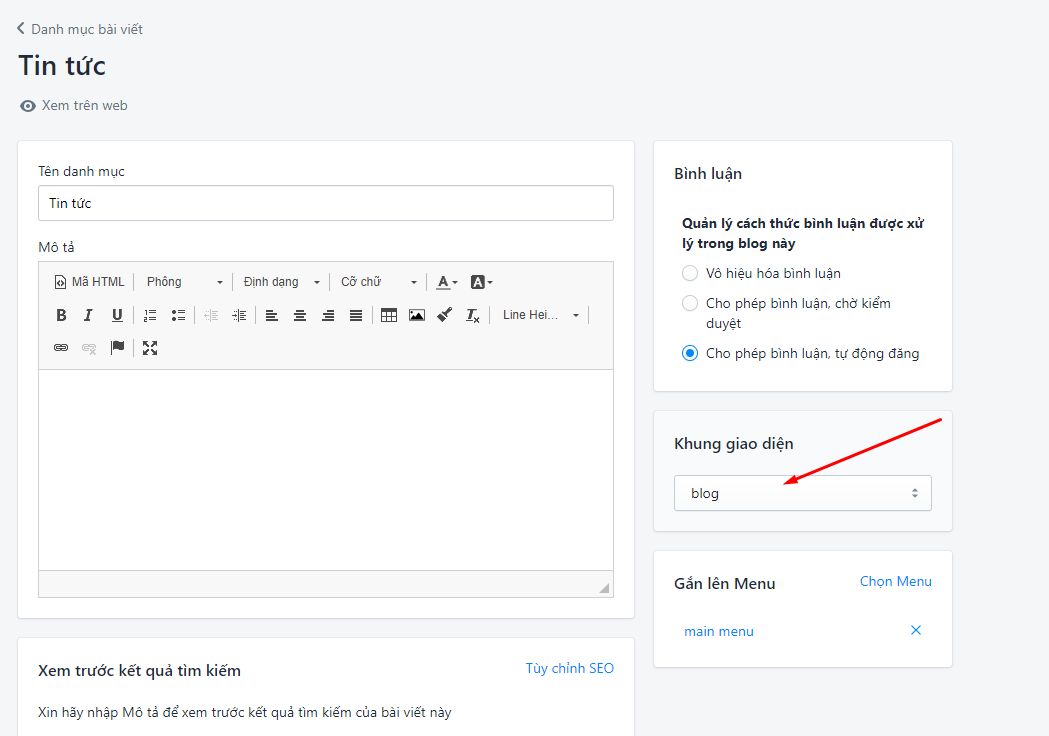The height and width of the screenshot is (736, 1049).
Task: Insert a hyperlink with link icon
Action: [x=61, y=348]
